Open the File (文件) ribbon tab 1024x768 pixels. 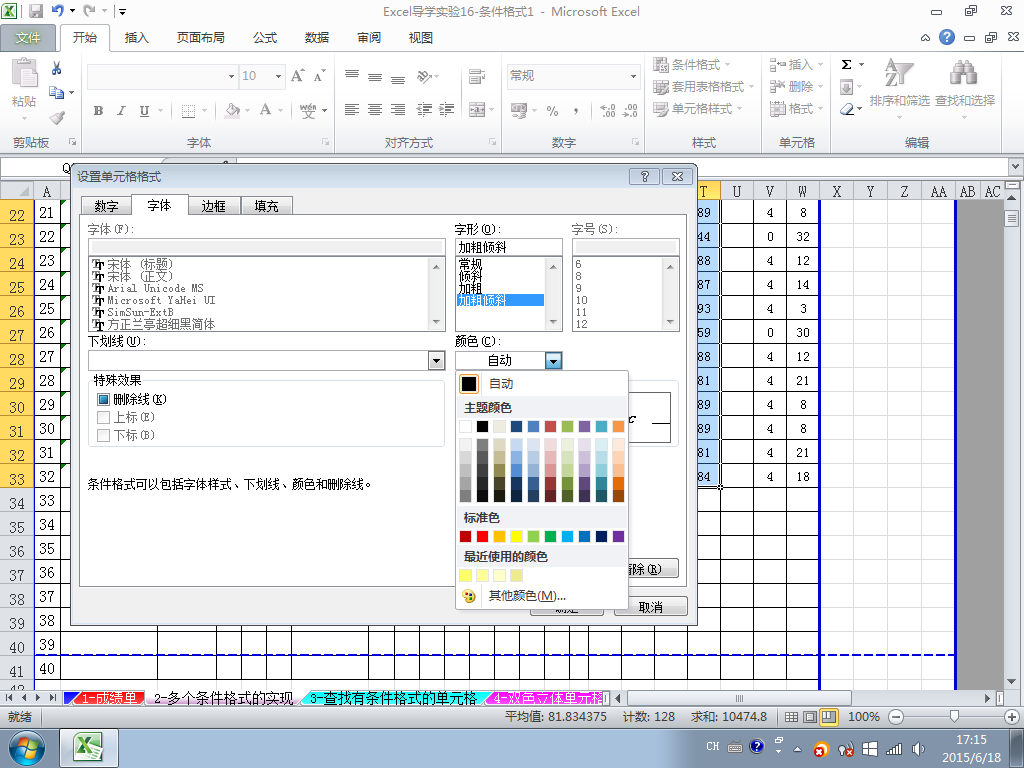27,38
